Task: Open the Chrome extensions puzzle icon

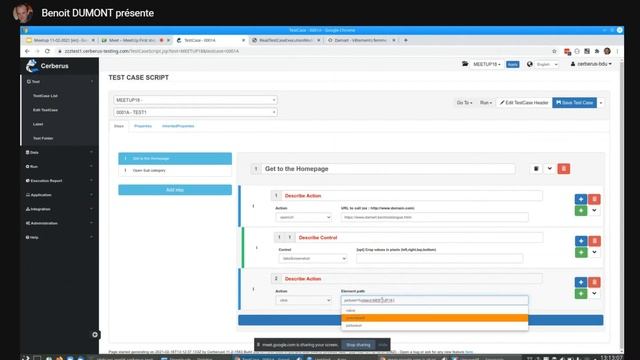Action: pos(597,51)
